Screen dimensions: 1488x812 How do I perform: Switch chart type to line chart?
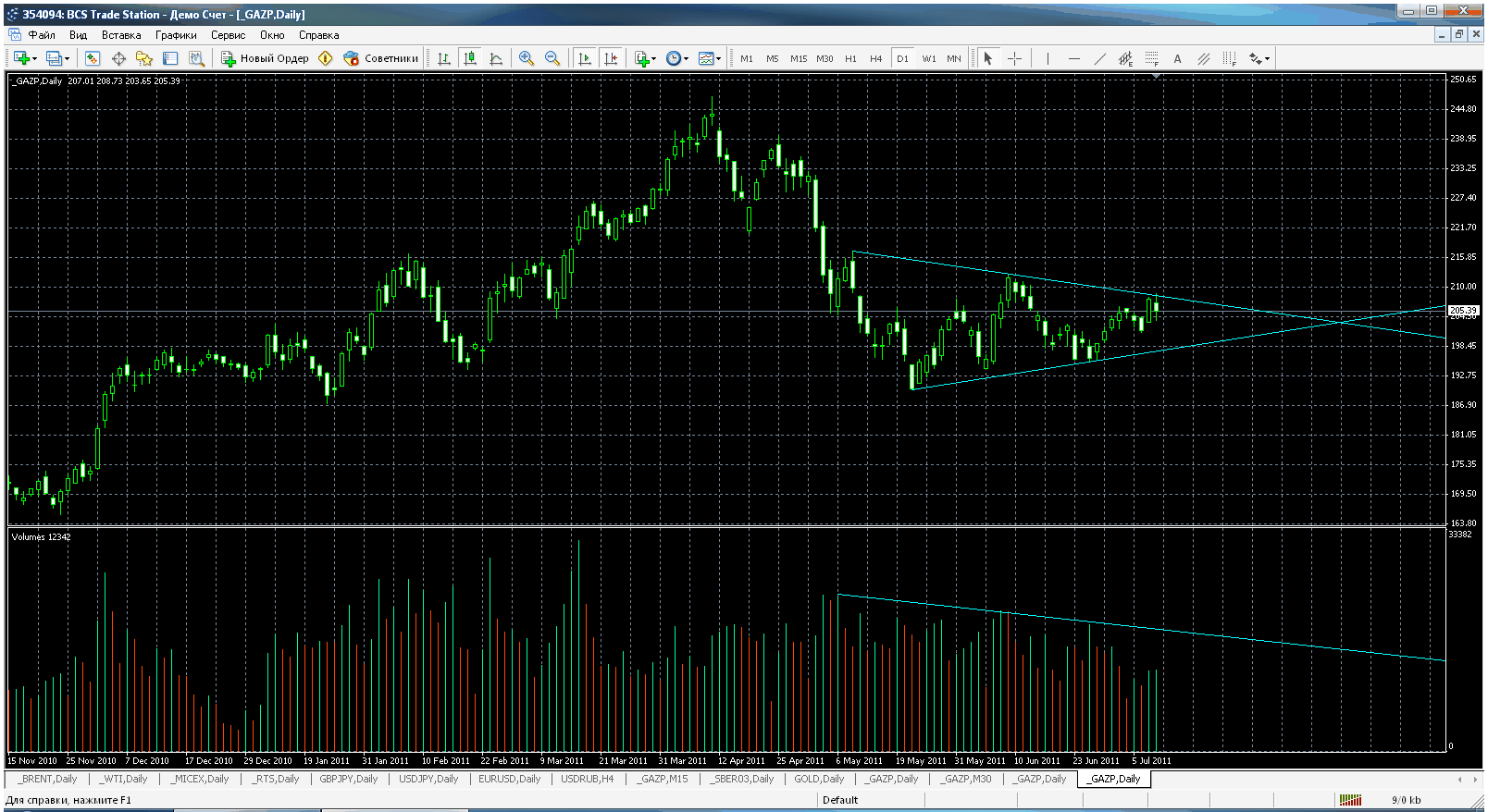click(x=496, y=58)
